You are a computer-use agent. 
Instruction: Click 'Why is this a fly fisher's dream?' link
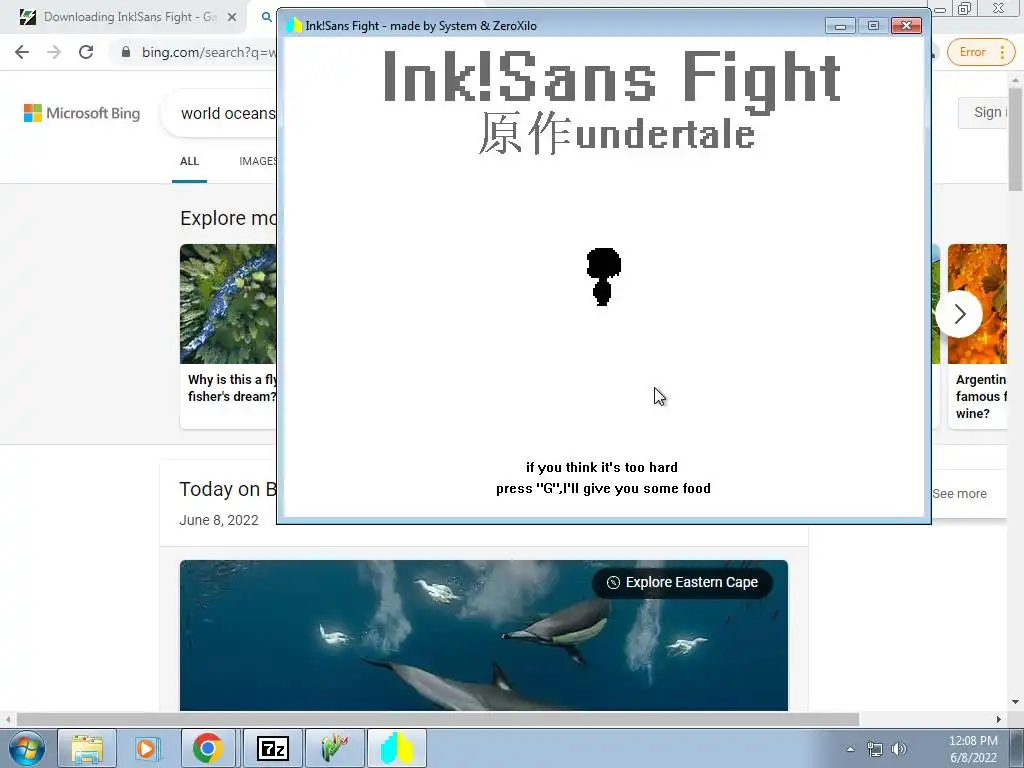232,388
